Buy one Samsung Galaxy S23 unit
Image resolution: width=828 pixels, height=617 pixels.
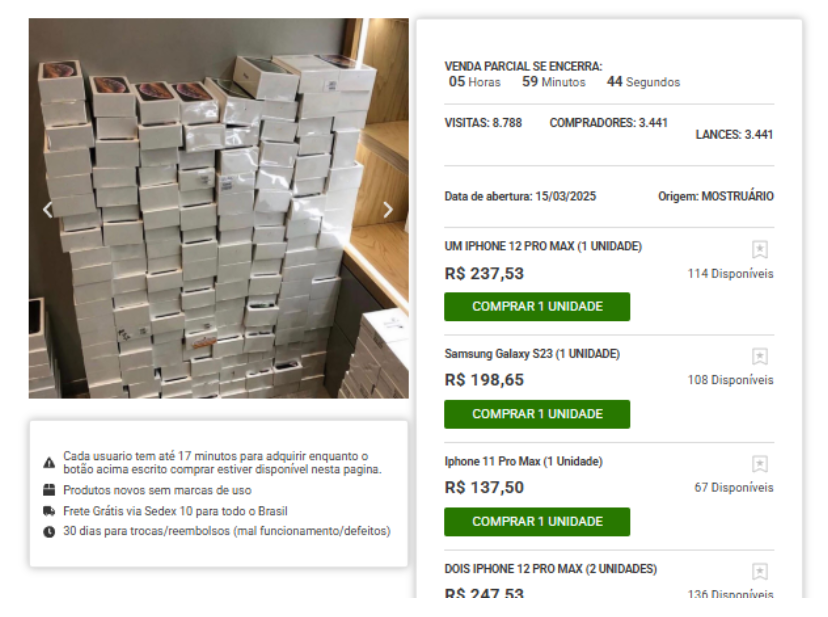pos(537,414)
